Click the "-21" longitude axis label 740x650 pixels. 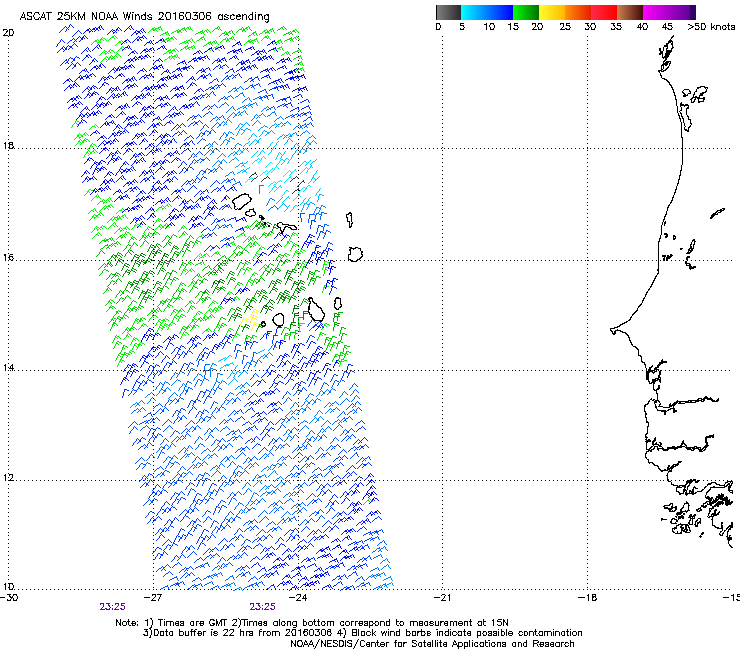tap(442, 598)
